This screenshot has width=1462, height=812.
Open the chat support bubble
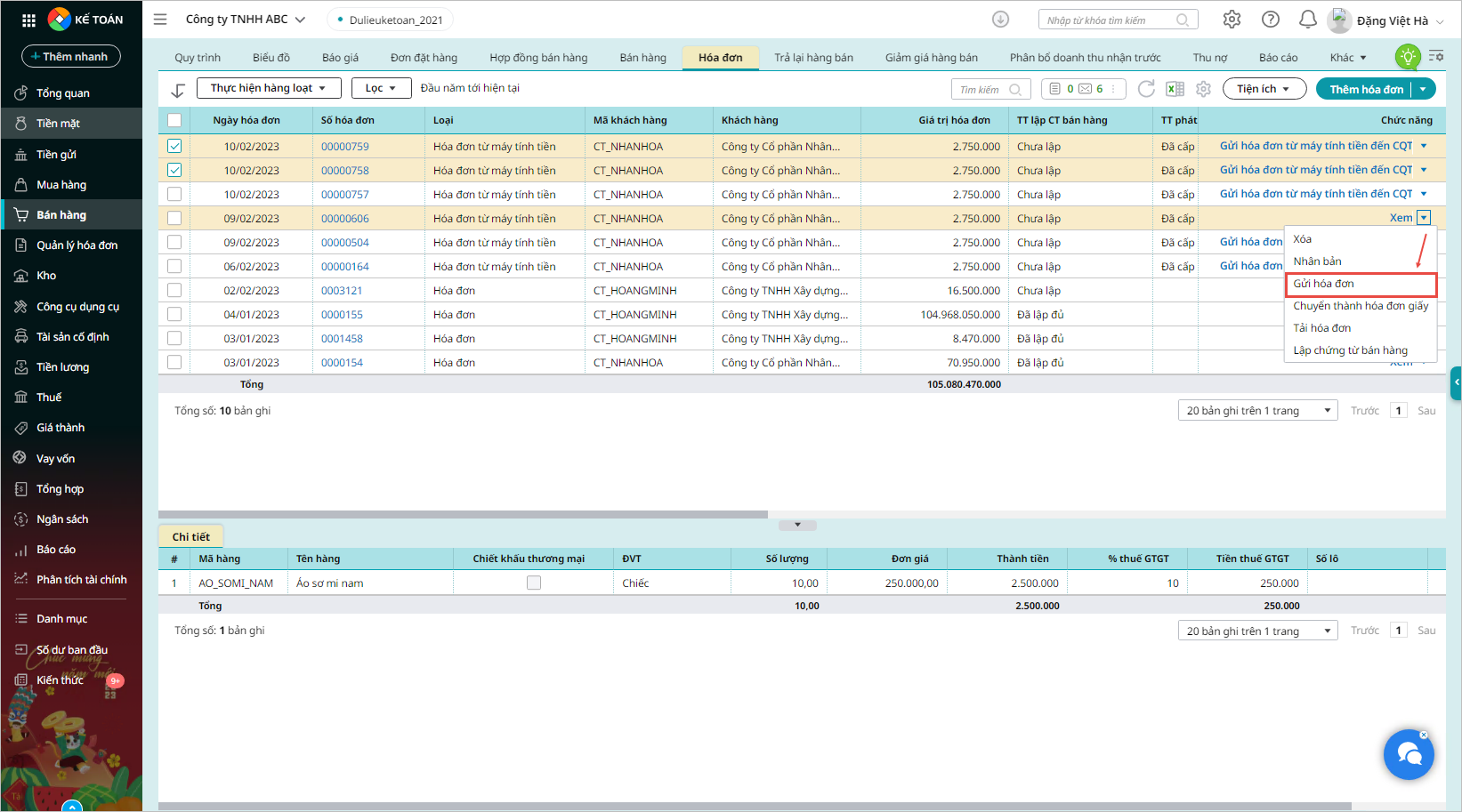pos(1409,754)
